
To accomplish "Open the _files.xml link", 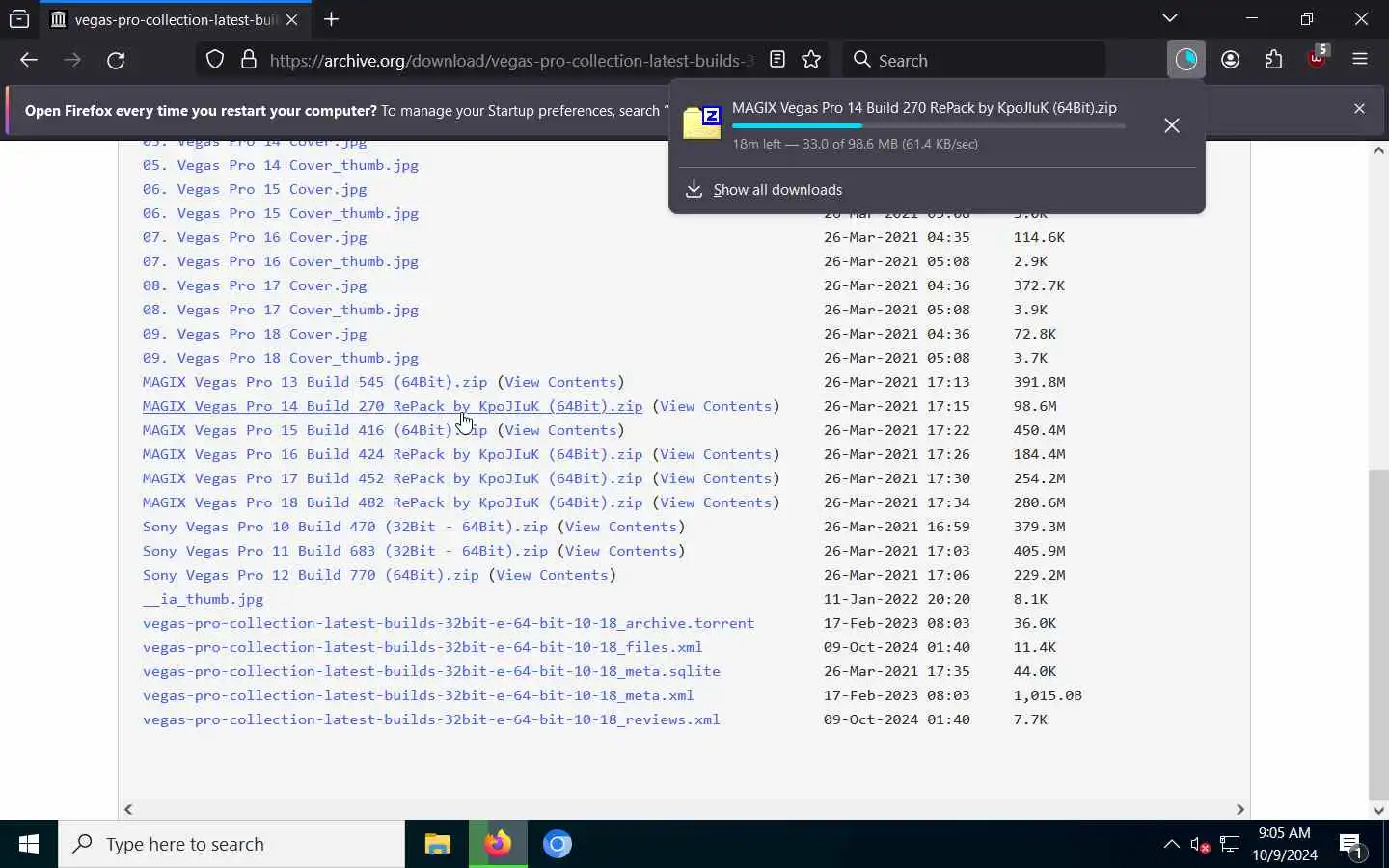I will pyautogui.click(x=422, y=647).
